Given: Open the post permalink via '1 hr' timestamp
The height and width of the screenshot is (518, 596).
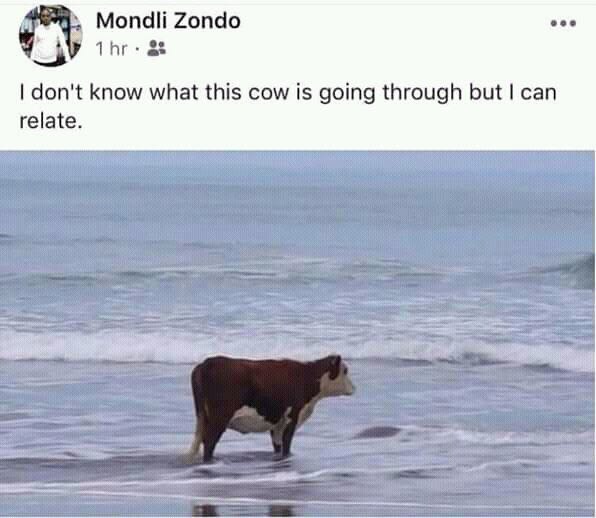Looking at the screenshot, I should [x=111, y=49].
